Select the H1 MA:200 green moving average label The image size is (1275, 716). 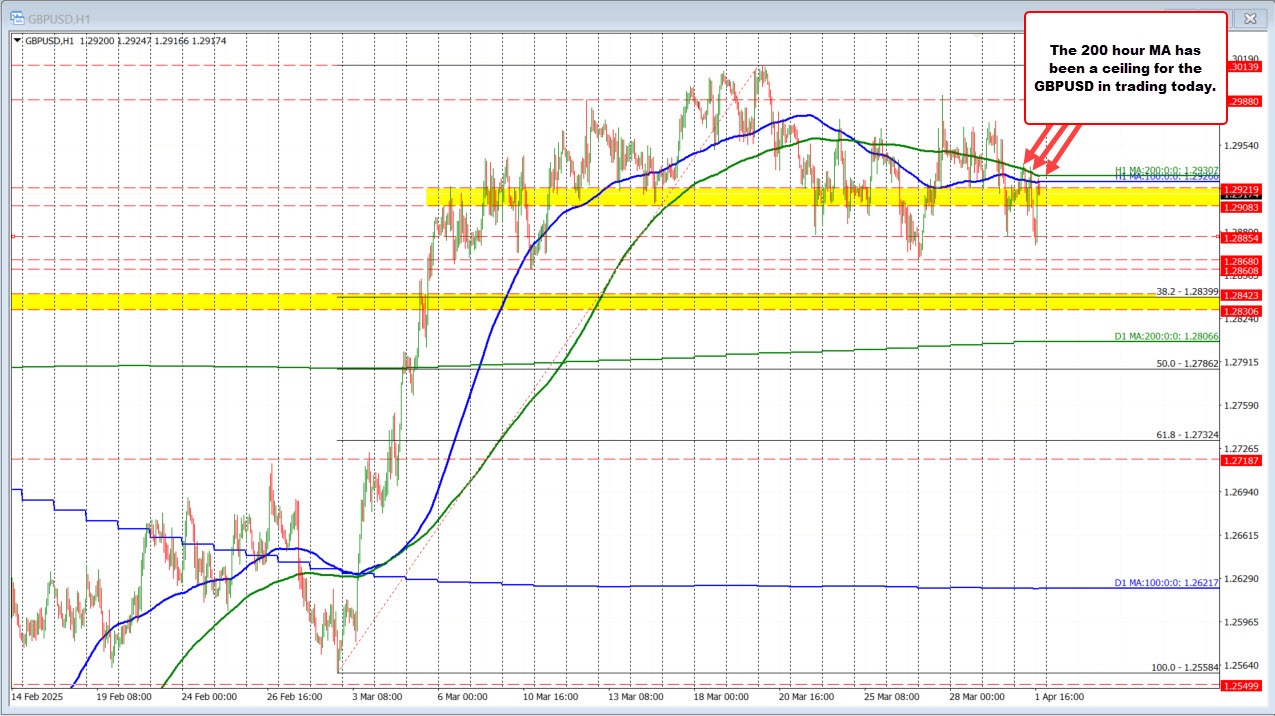pos(1166,170)
